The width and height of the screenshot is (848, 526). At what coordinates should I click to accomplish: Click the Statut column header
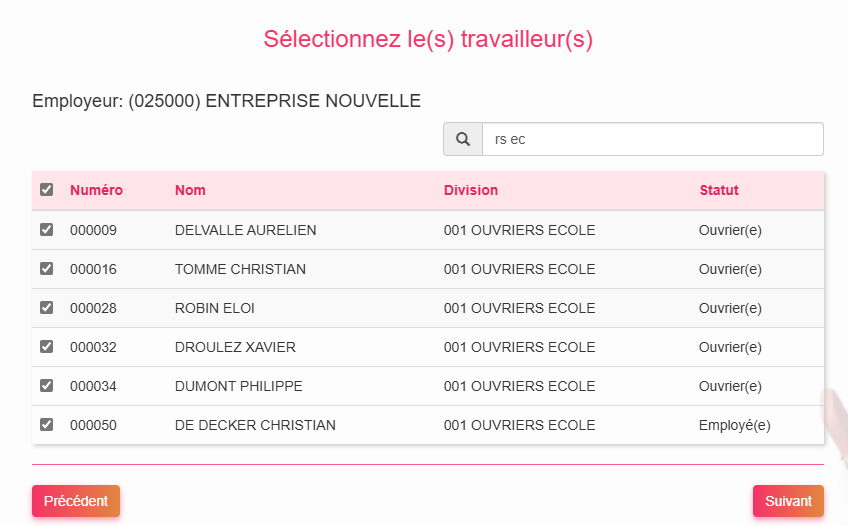(719, 190)
